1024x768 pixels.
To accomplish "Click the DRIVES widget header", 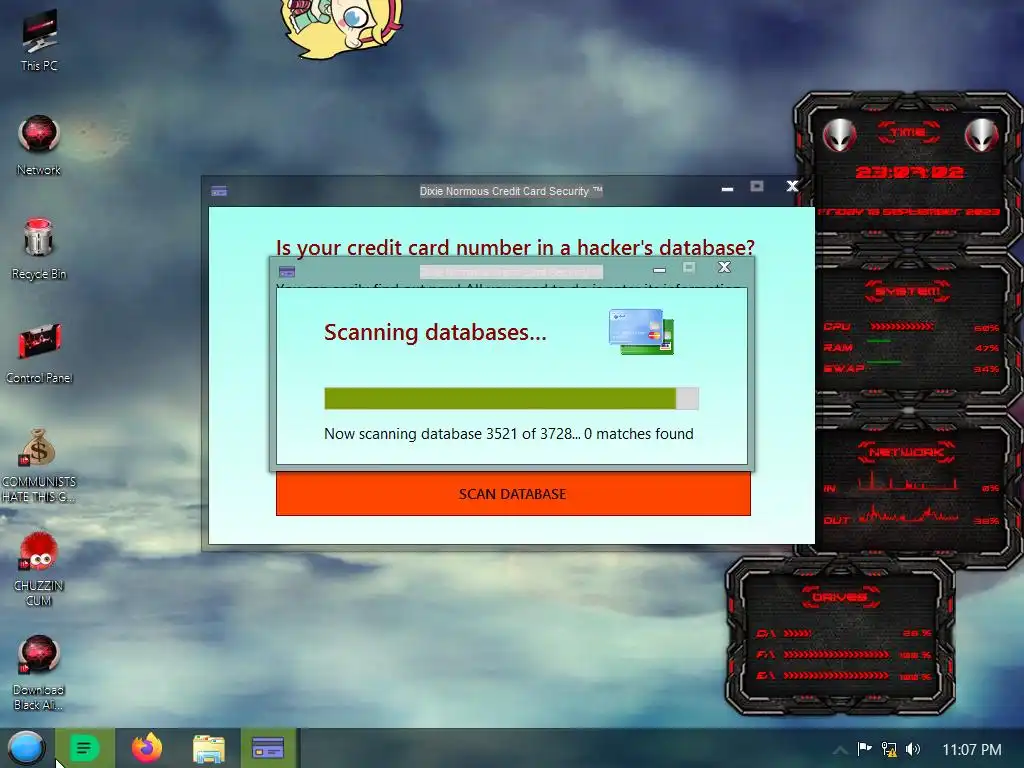I will (x=840, y=596).
